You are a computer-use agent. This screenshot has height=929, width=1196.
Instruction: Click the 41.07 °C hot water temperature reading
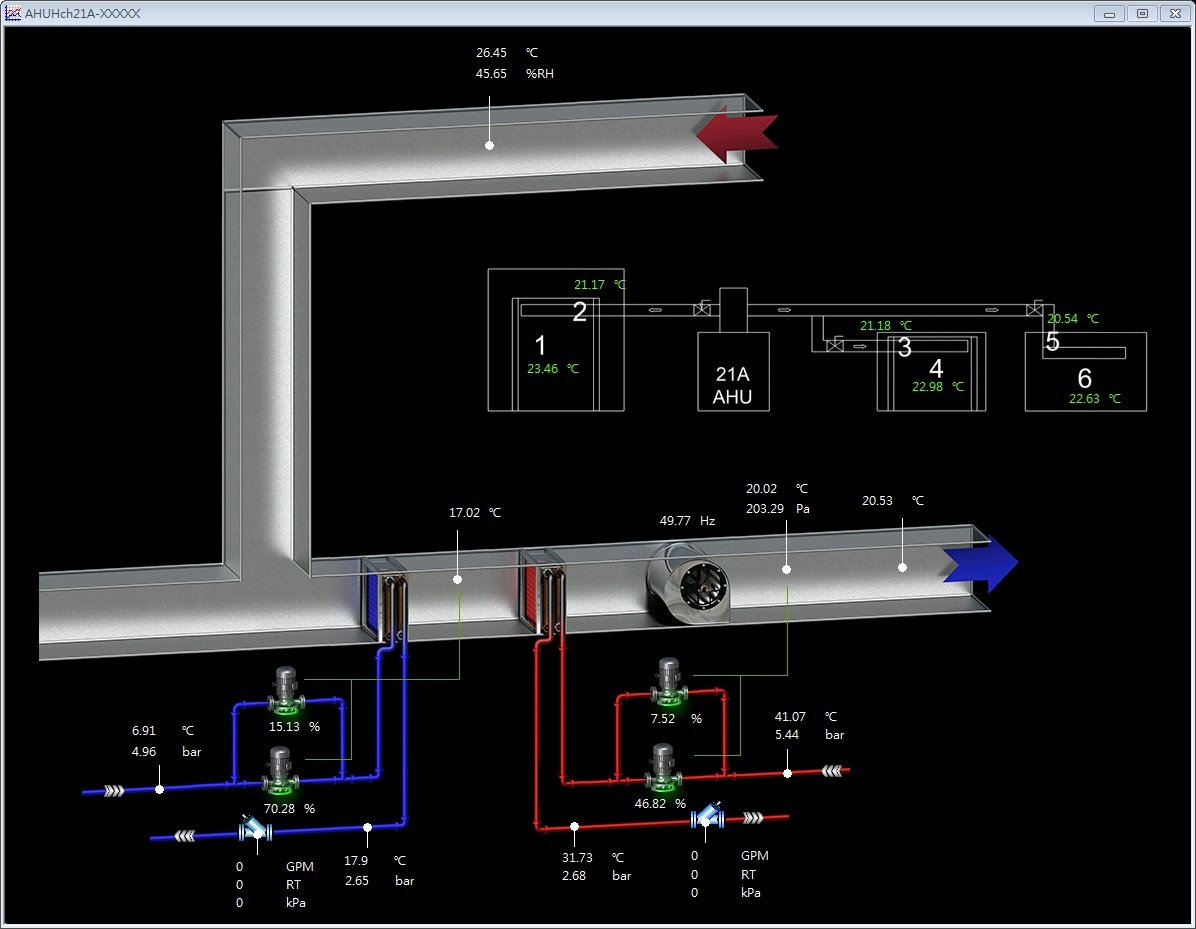click(x=790, y=717)
